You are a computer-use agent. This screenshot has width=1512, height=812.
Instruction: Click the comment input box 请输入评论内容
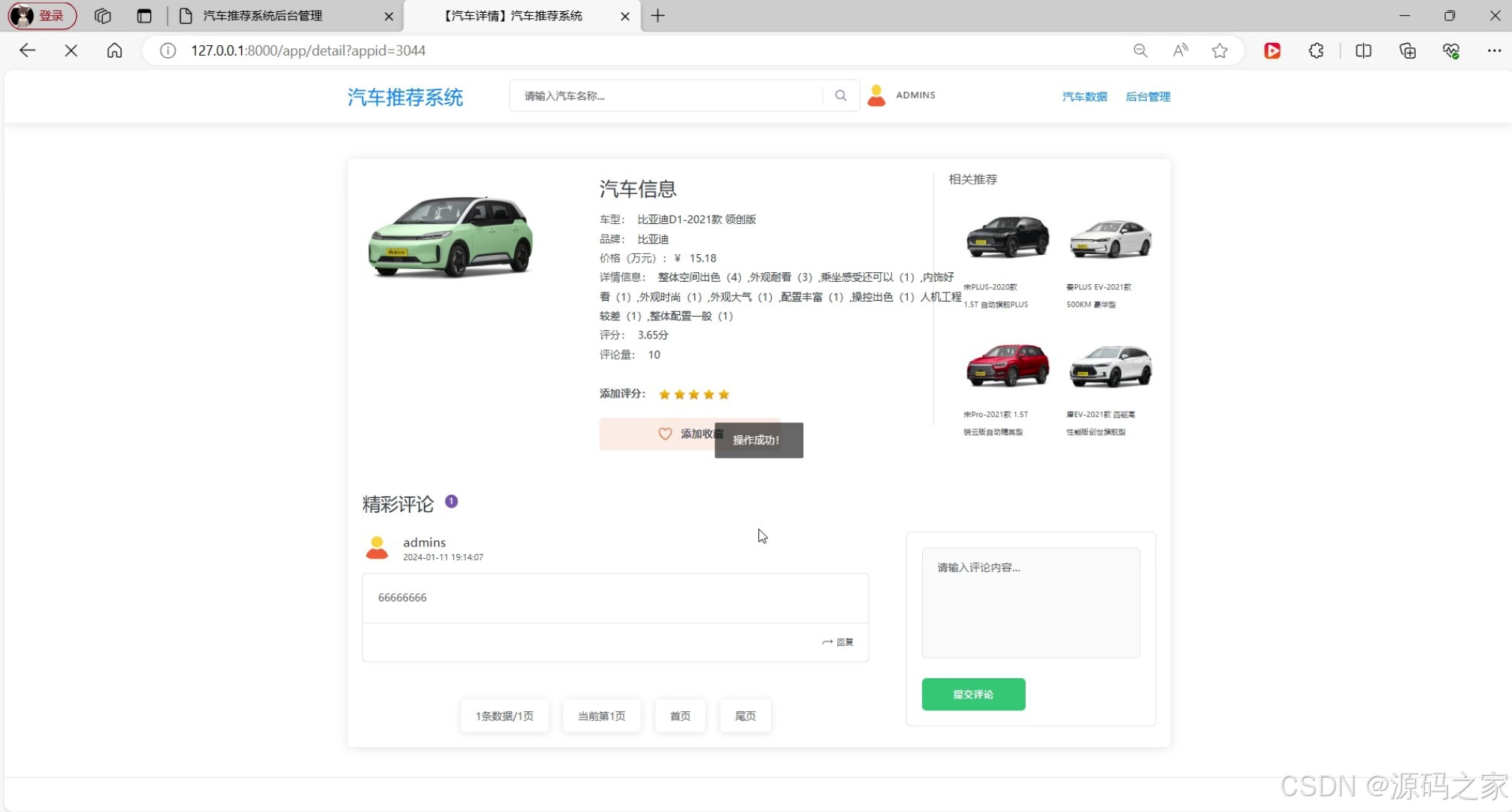[1030, 601]
